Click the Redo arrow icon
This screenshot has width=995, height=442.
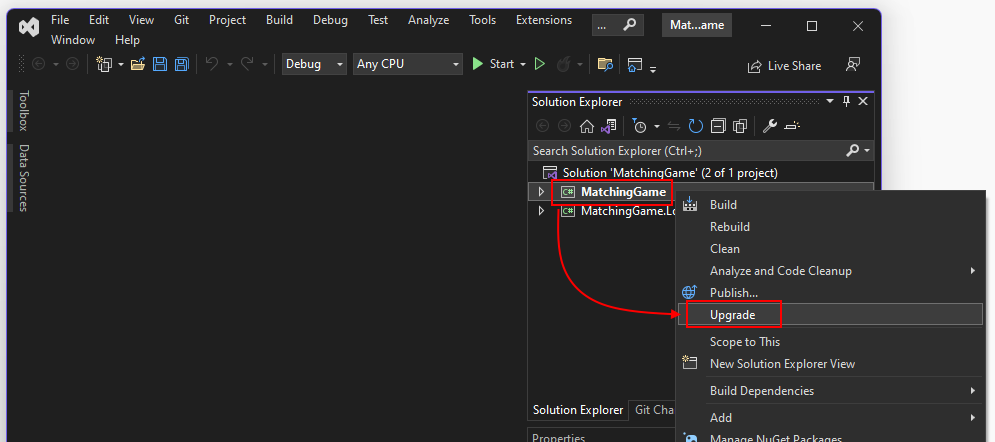click(x=247, y=64)
